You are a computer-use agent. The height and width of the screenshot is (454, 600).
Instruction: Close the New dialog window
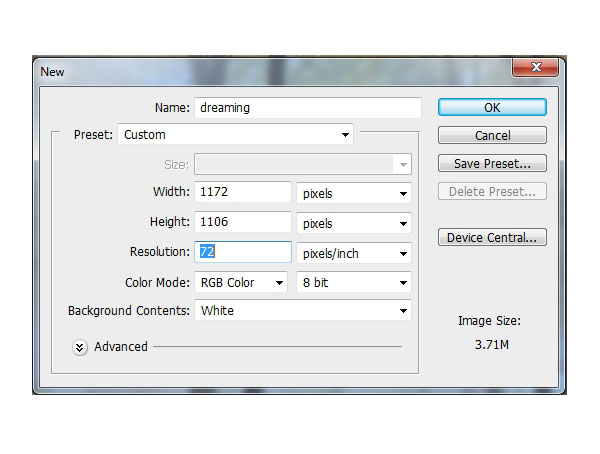(x=536, y=67)
